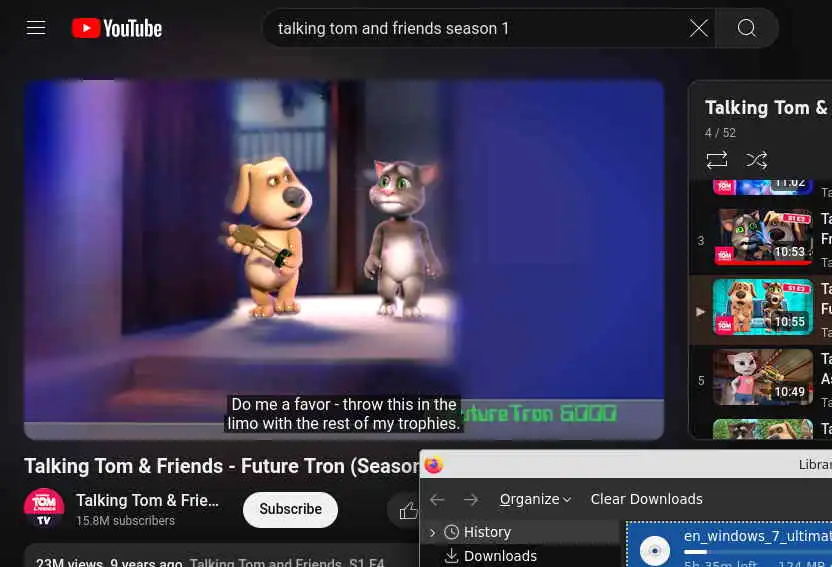The image size is (832, 567).
Task: Select History in the Library sidebar
Action: 487,532
